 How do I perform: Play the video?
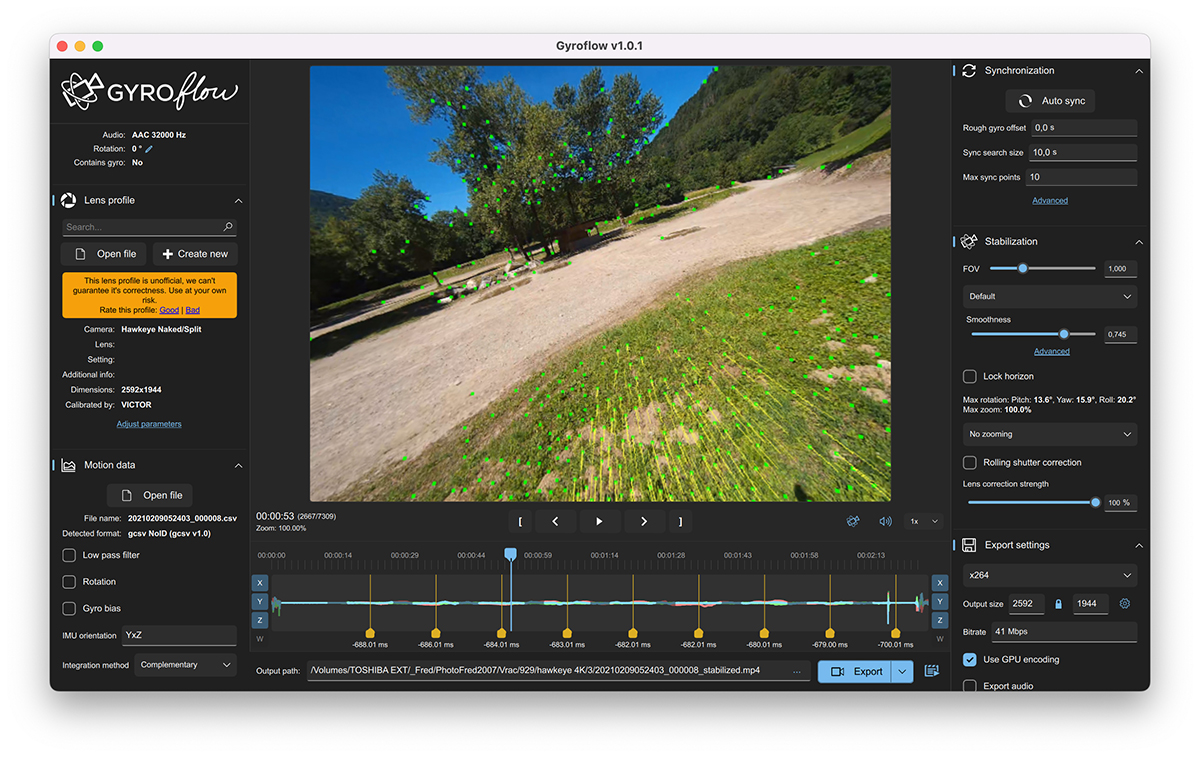point(600,521)
